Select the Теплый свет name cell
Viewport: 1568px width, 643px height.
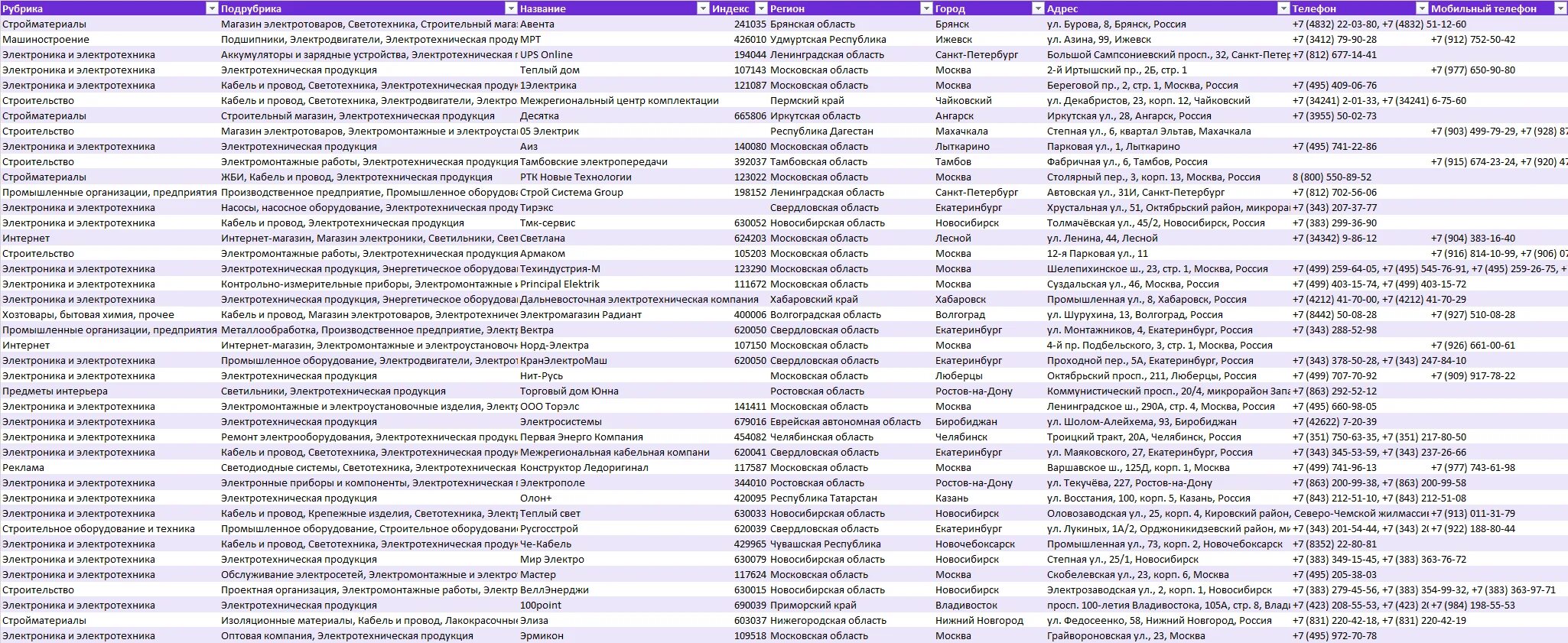click(613, 513)
